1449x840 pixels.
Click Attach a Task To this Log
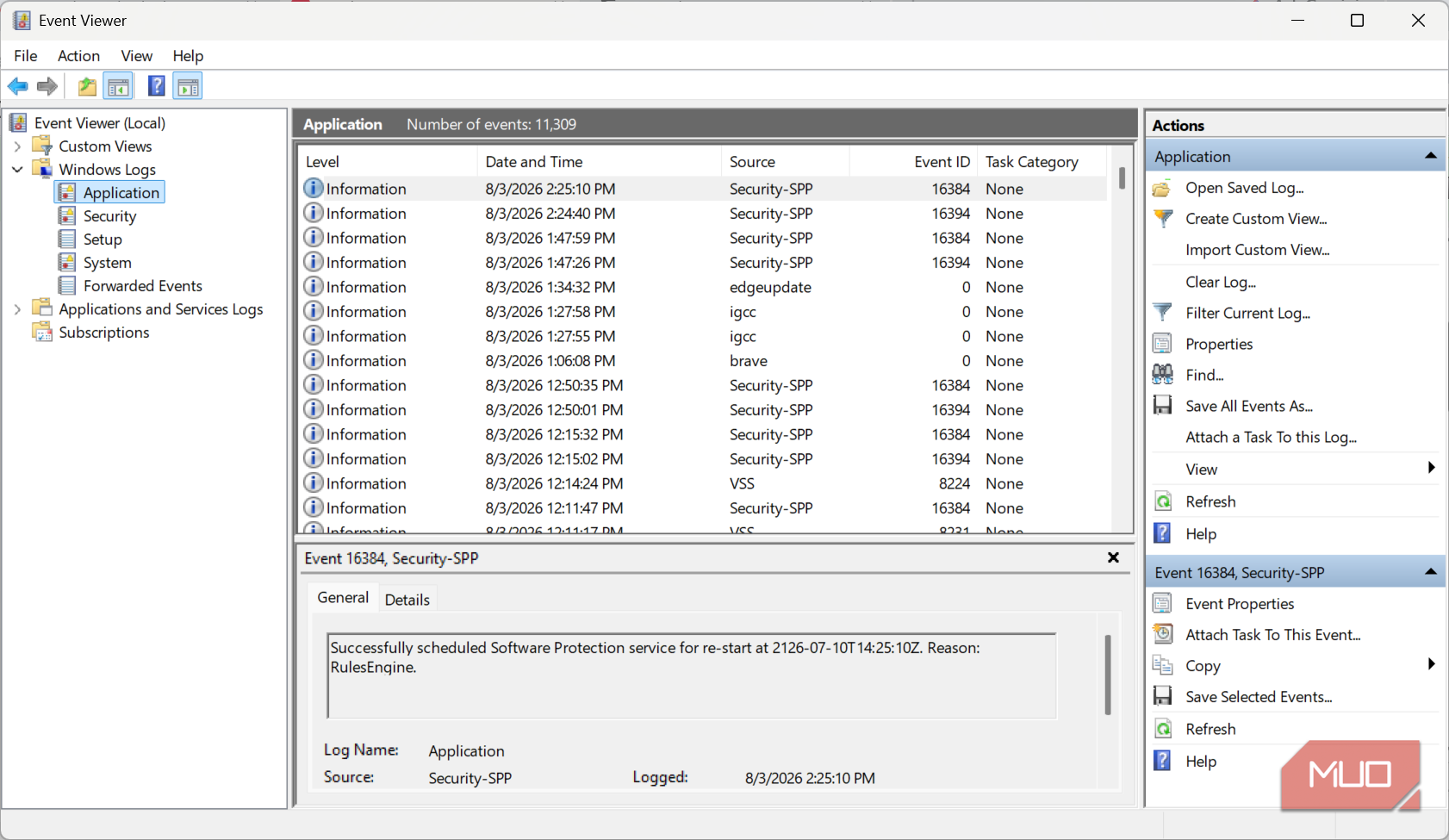pyautogui.click(x=1271, y=438)
